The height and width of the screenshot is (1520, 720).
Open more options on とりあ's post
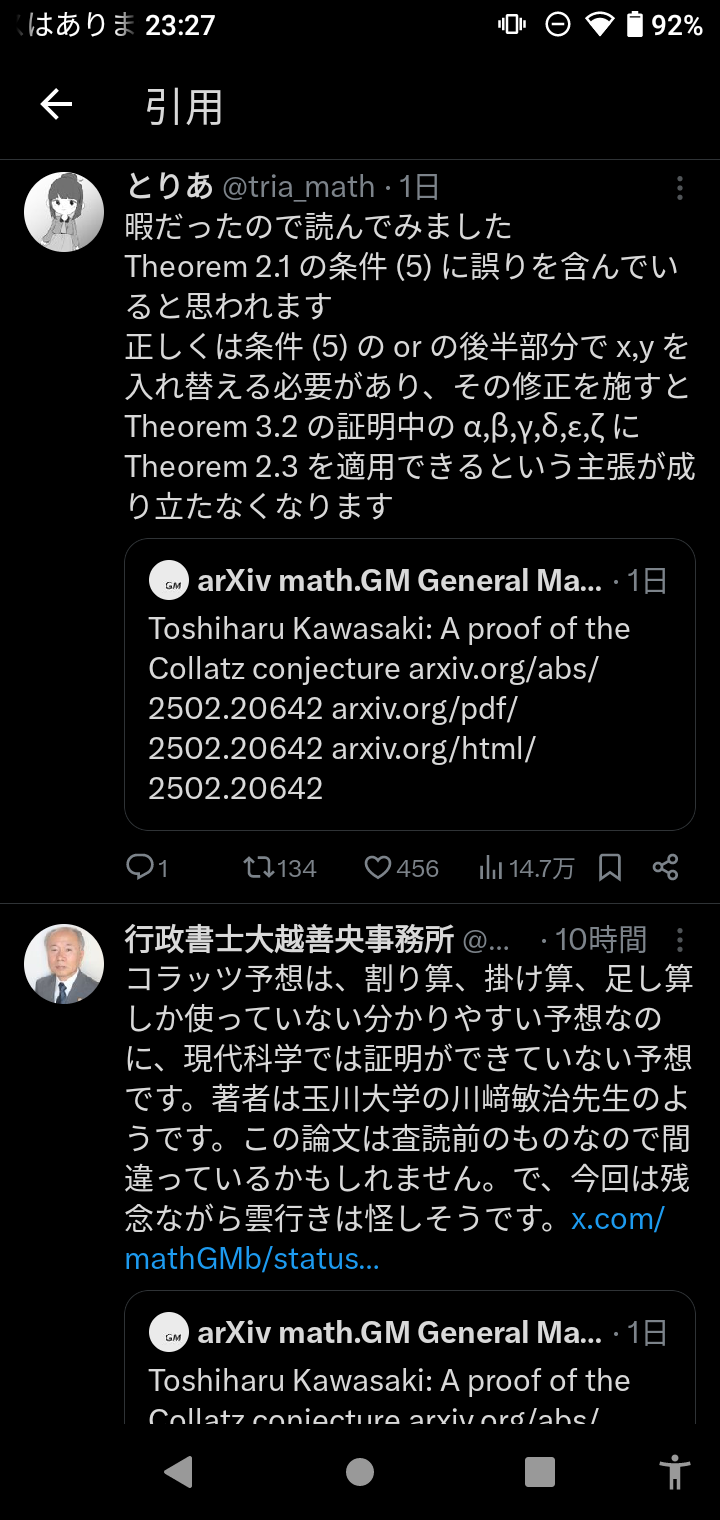tap(679, 188)
